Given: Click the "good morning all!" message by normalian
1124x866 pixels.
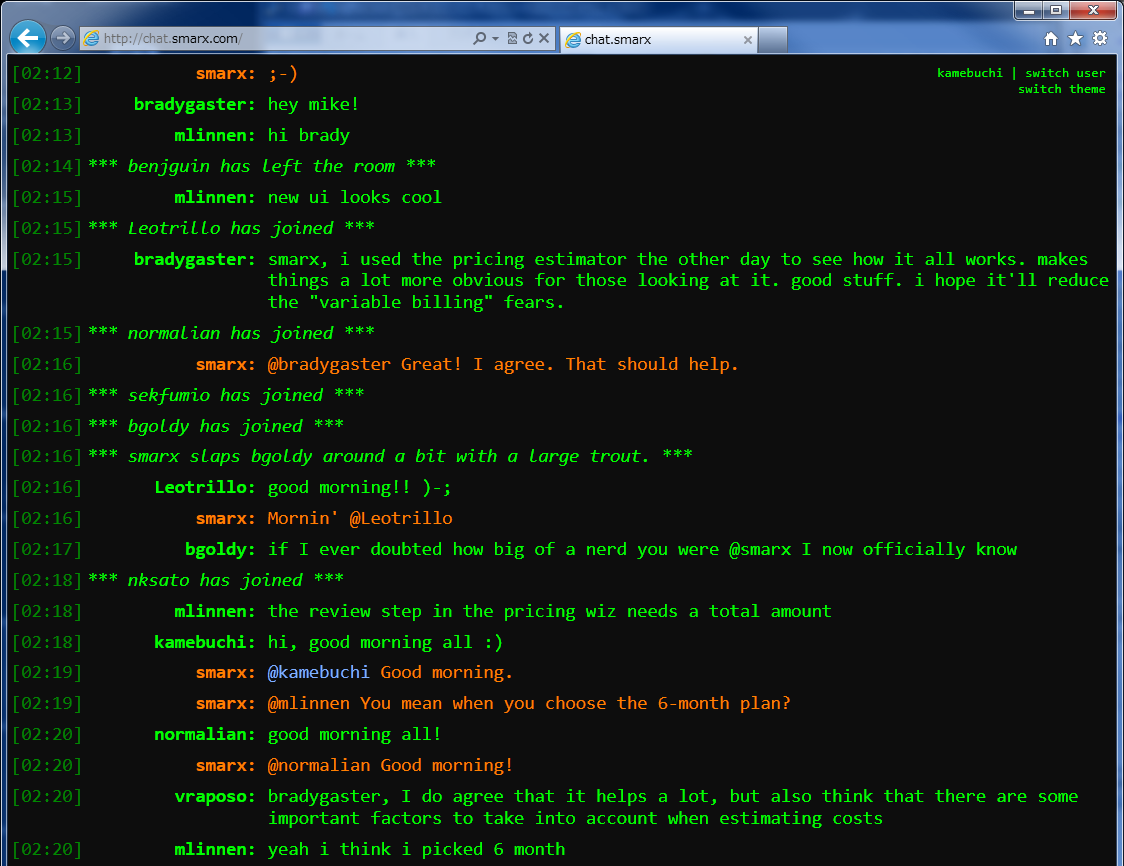Looking at the screenshot, I should click(x=354, y=734).
